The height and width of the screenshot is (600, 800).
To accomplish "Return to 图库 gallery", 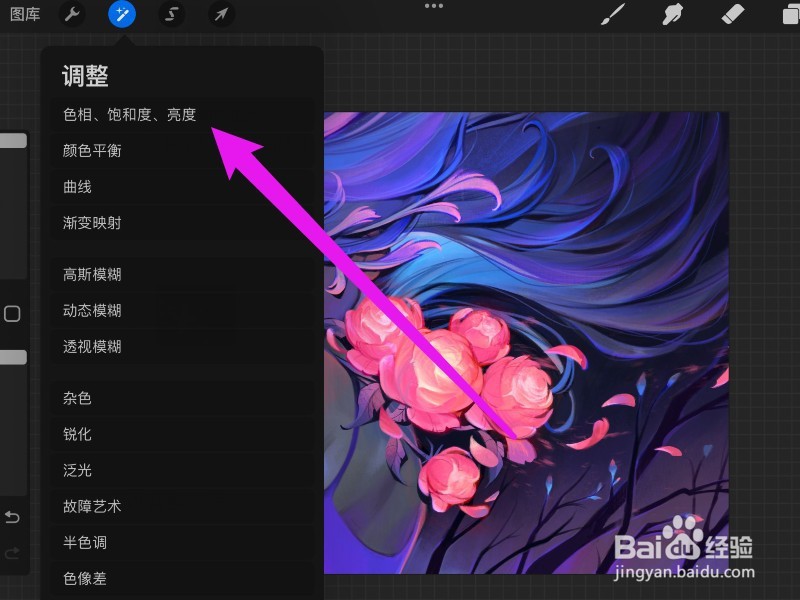I will pos(25,14).
